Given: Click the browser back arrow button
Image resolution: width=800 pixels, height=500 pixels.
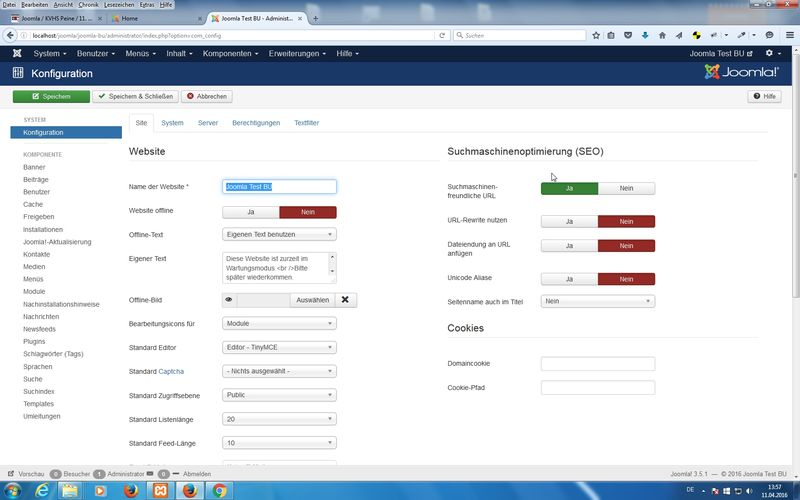Looking at the screenshot, I should click(x=10, y=35).
